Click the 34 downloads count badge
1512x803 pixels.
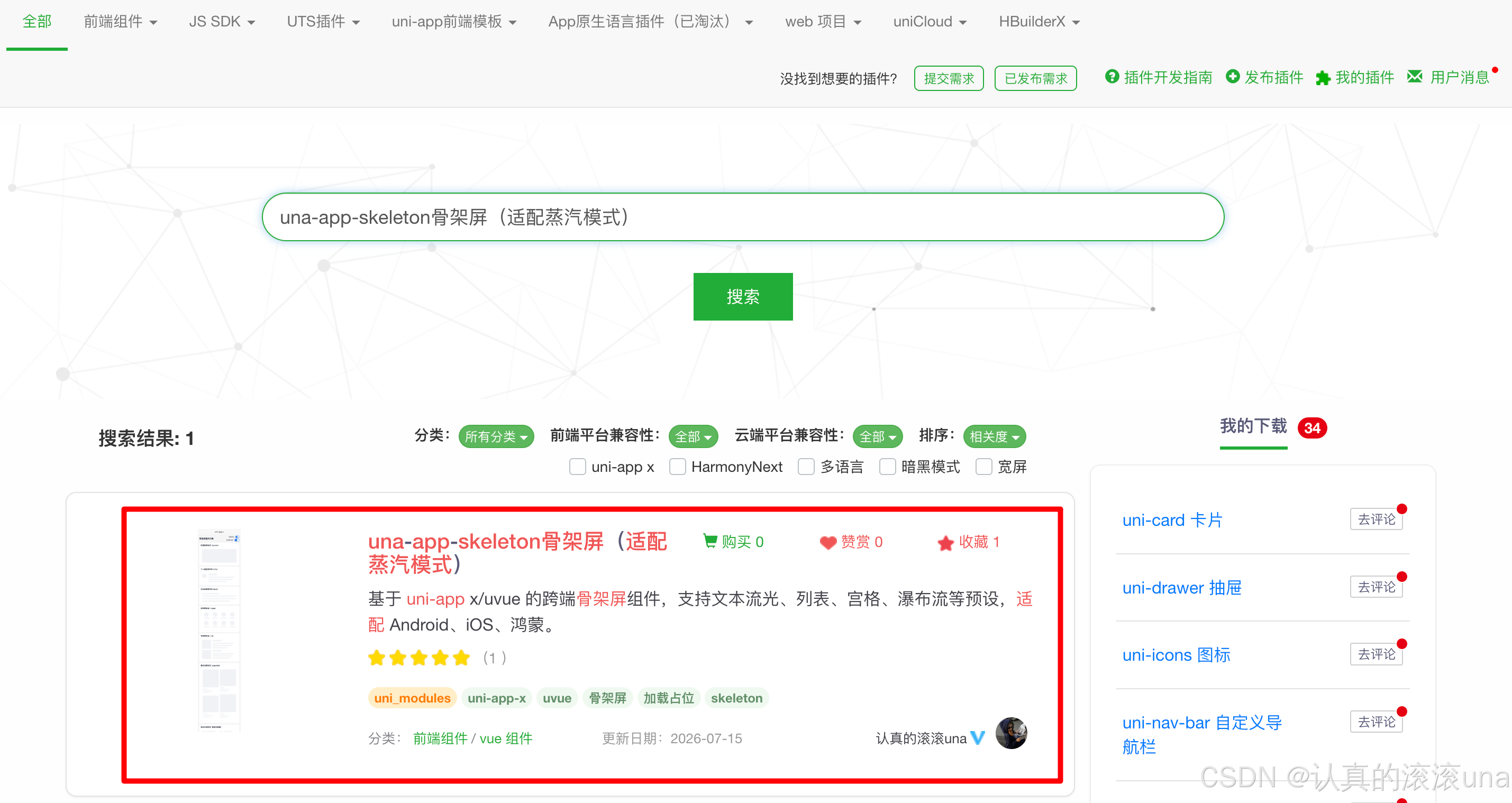tap(1312, 428)
